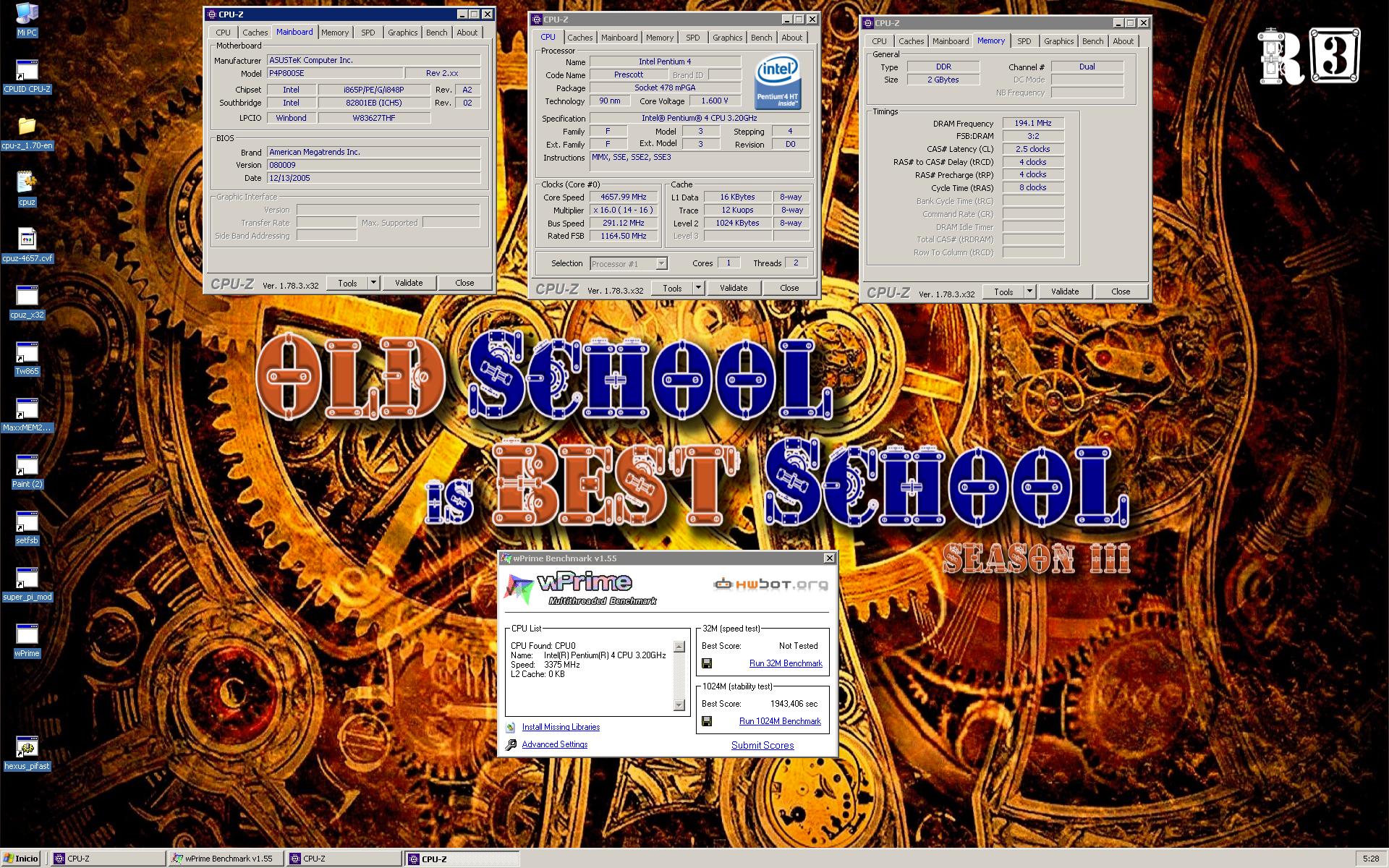This screenshot has width=1389, height=868.
Task: Open Mainboard tab in Memory CPU-Z window
Action: tap(951, 41)
